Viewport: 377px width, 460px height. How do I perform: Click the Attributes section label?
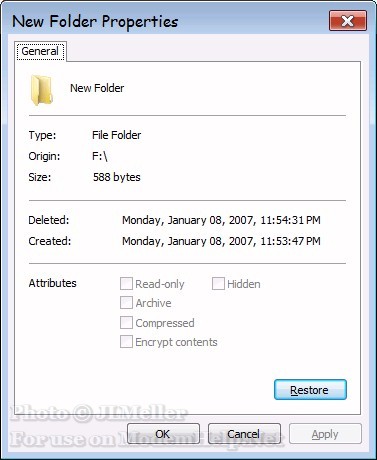coord(53,283)
